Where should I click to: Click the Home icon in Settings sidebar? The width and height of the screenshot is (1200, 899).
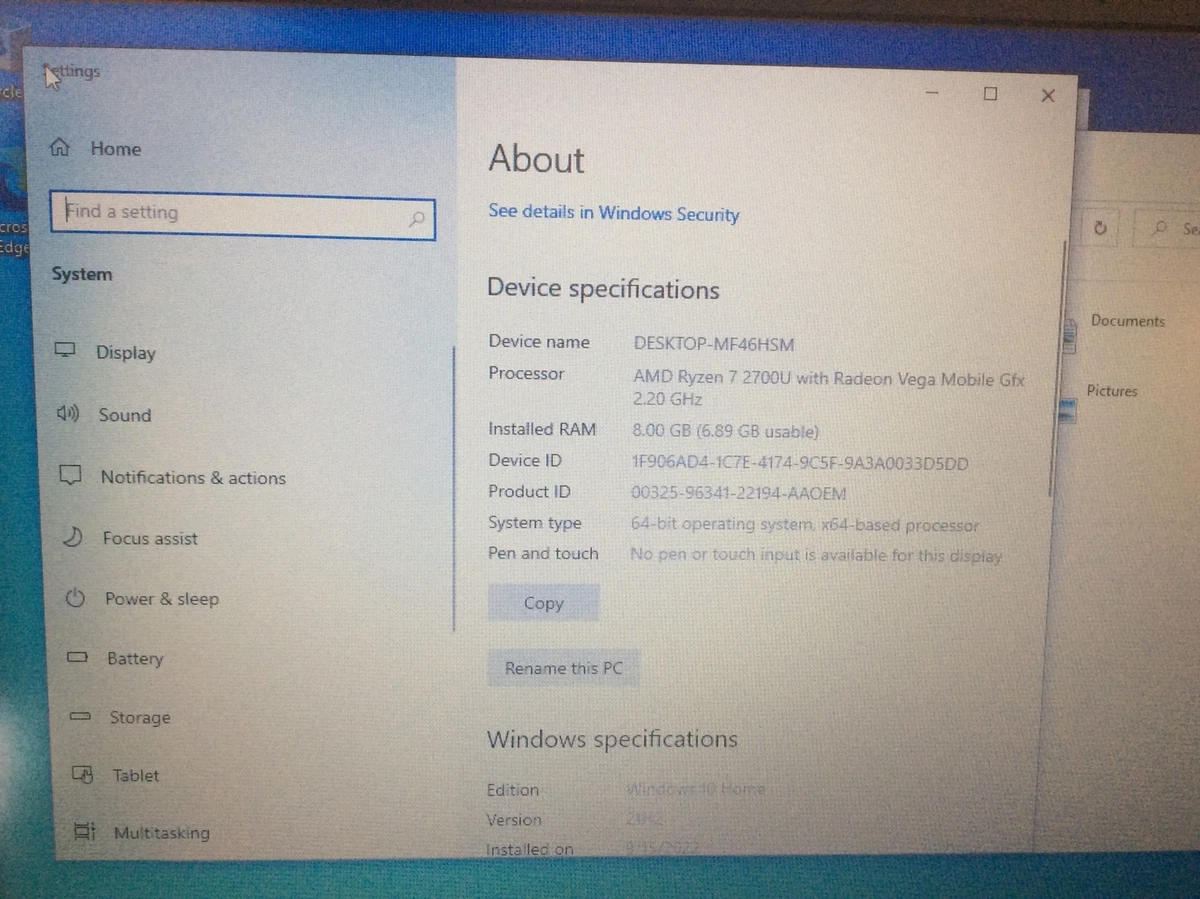pyautogui.click(x=60, y=148)
